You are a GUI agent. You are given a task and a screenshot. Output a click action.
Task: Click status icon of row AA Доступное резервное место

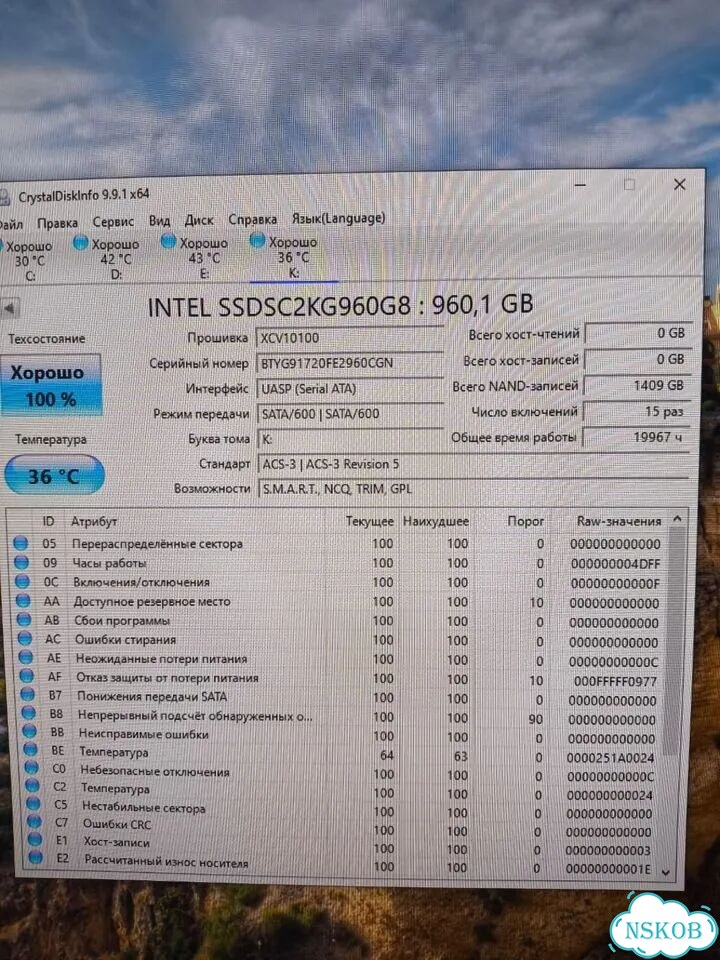tap(23, 601)
